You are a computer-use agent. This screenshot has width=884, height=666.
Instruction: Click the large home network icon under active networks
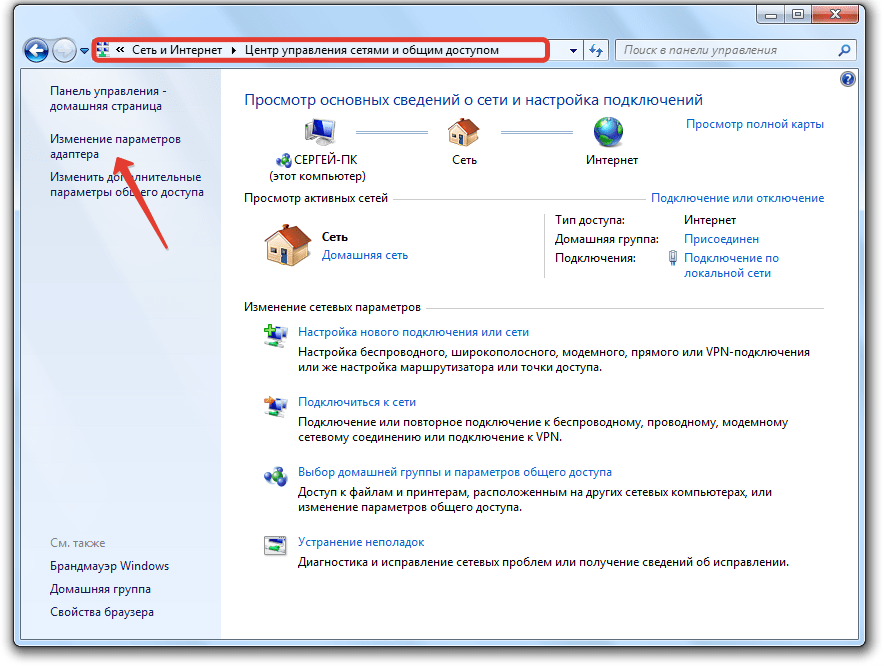tap(287, 245)
